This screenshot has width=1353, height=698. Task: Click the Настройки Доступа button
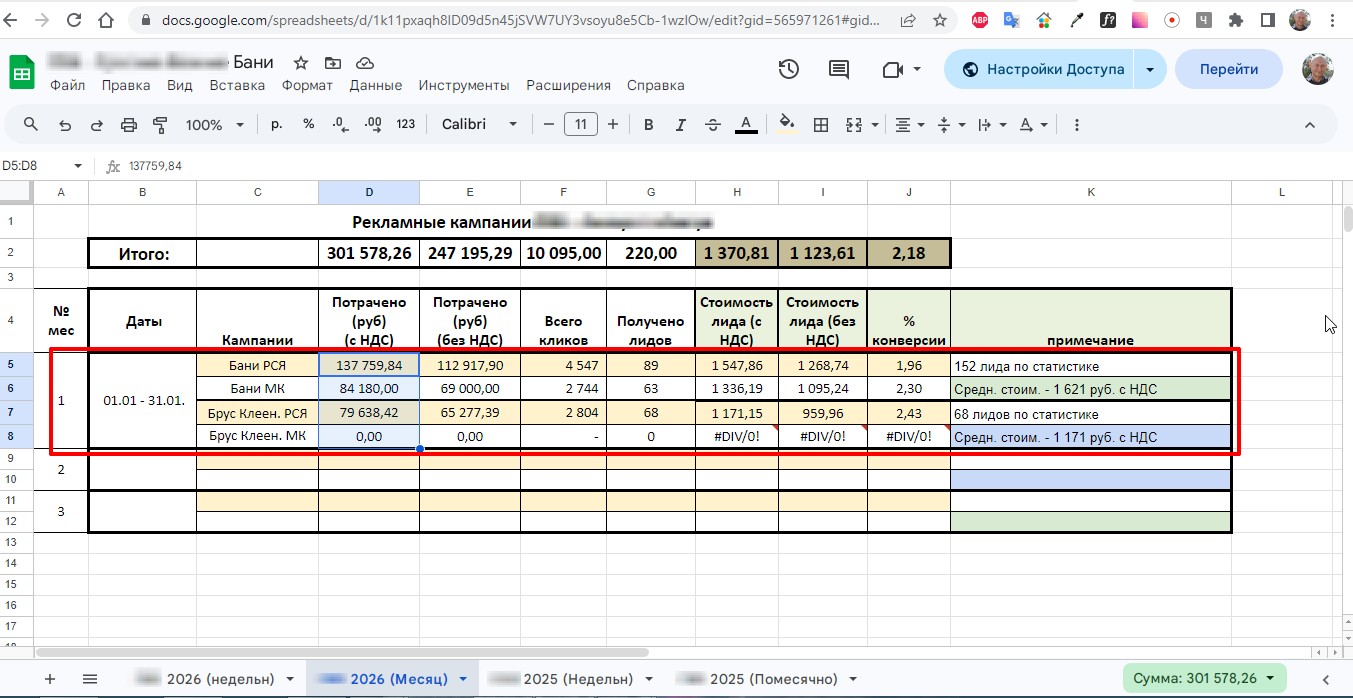pos(1043,70)
